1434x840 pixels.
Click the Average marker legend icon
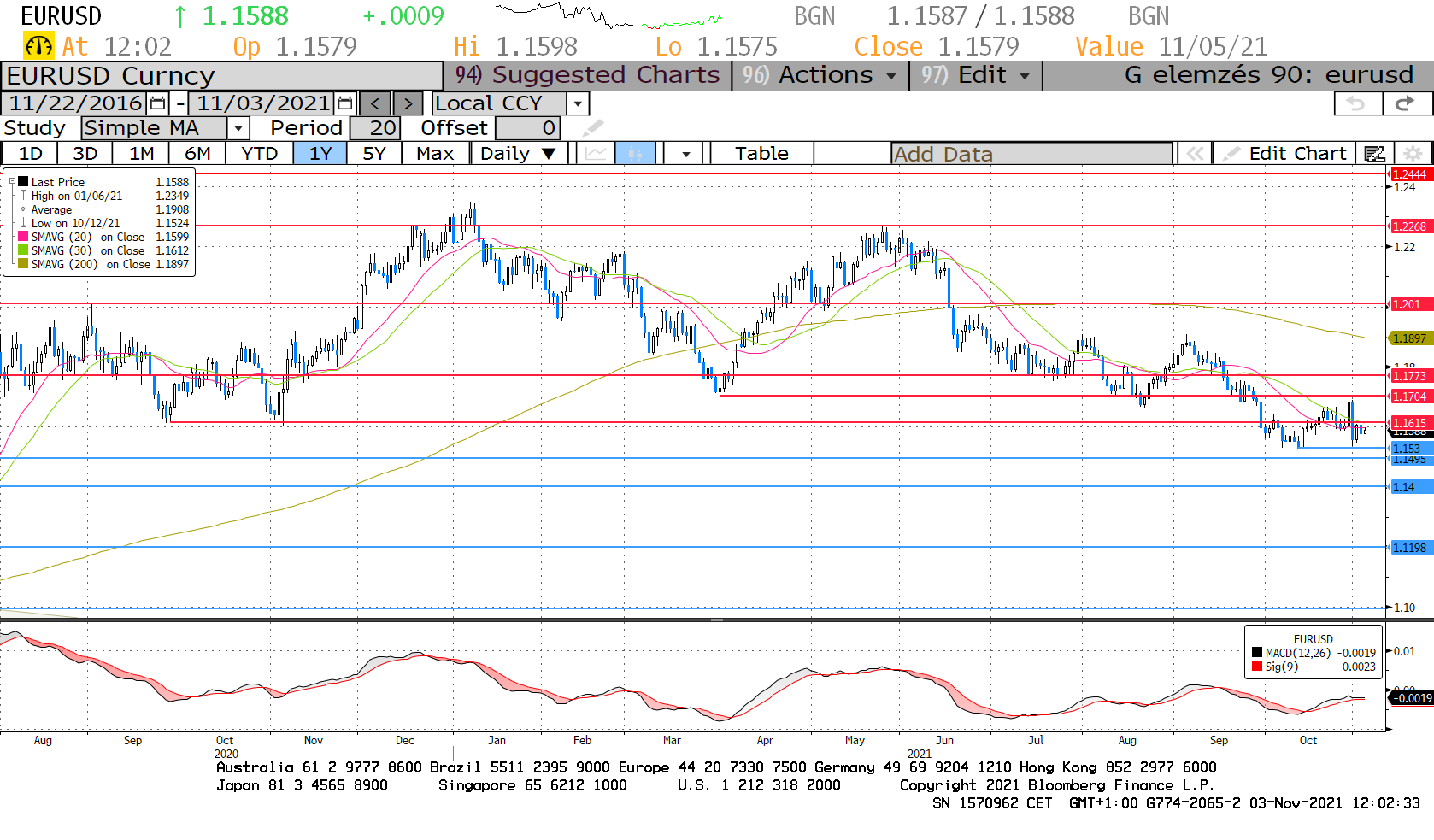[x=24, y=209]
